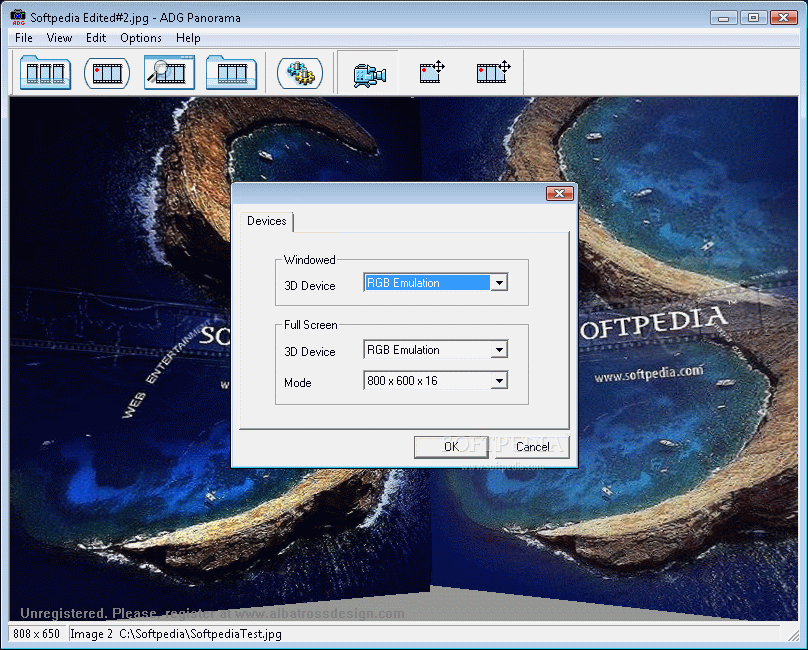The height and width of the screenshot is (650, 808).
Task: Close the Devices dialog with red X
Action: (560, 193)
